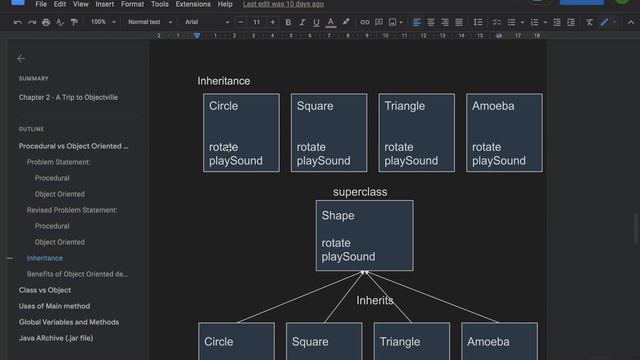Justify text alignment

pyautogui.click(x=459, y=22)
